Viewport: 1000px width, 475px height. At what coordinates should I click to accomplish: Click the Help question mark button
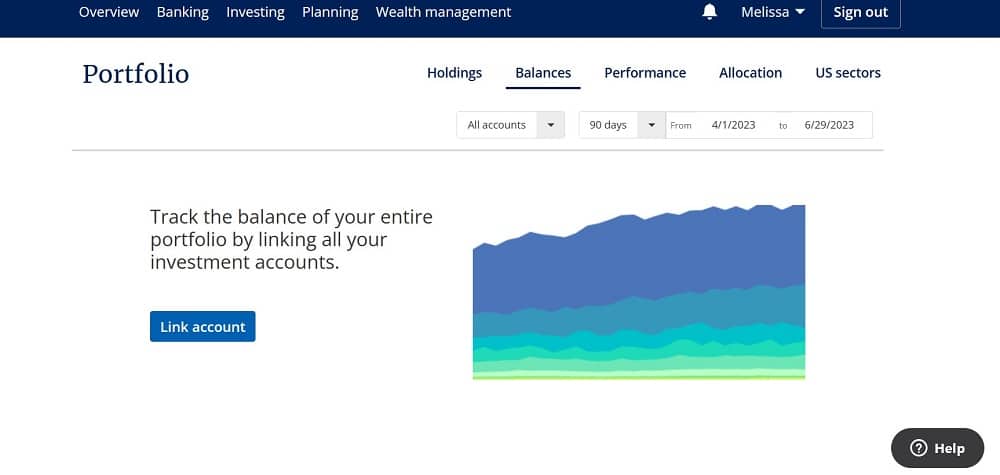[x=938, y=448]
